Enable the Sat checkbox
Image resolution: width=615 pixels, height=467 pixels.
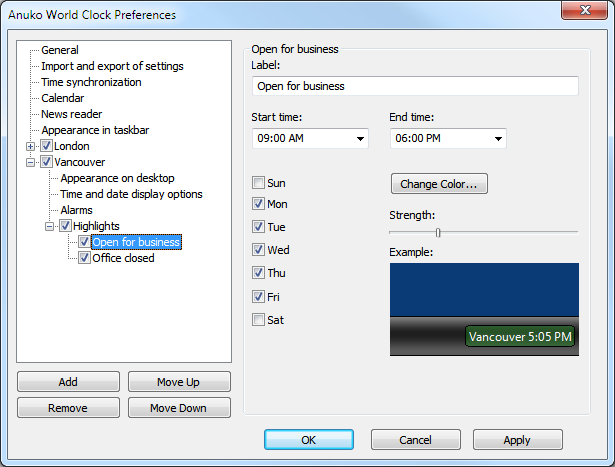point(259,320)
